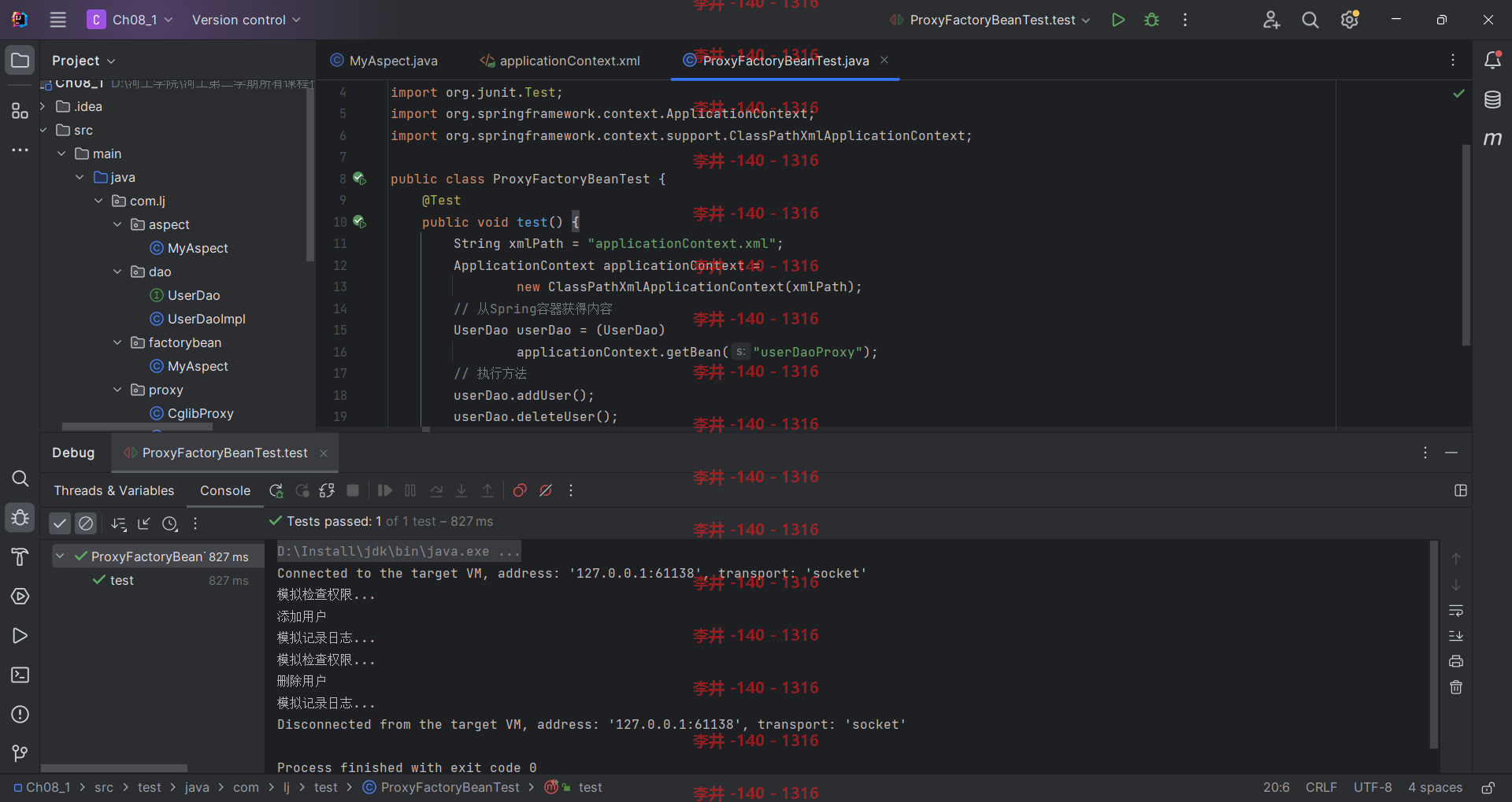Clear all console output trash icon
The image size is (1512, 802).
coord(1456,687)
